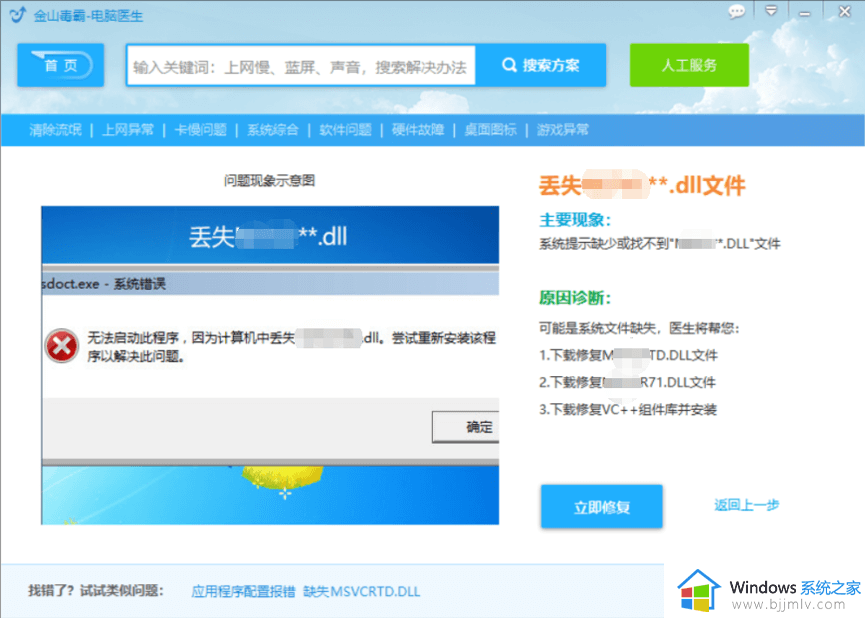Click the 问题现象示意图 caption

tap(270, 181)
